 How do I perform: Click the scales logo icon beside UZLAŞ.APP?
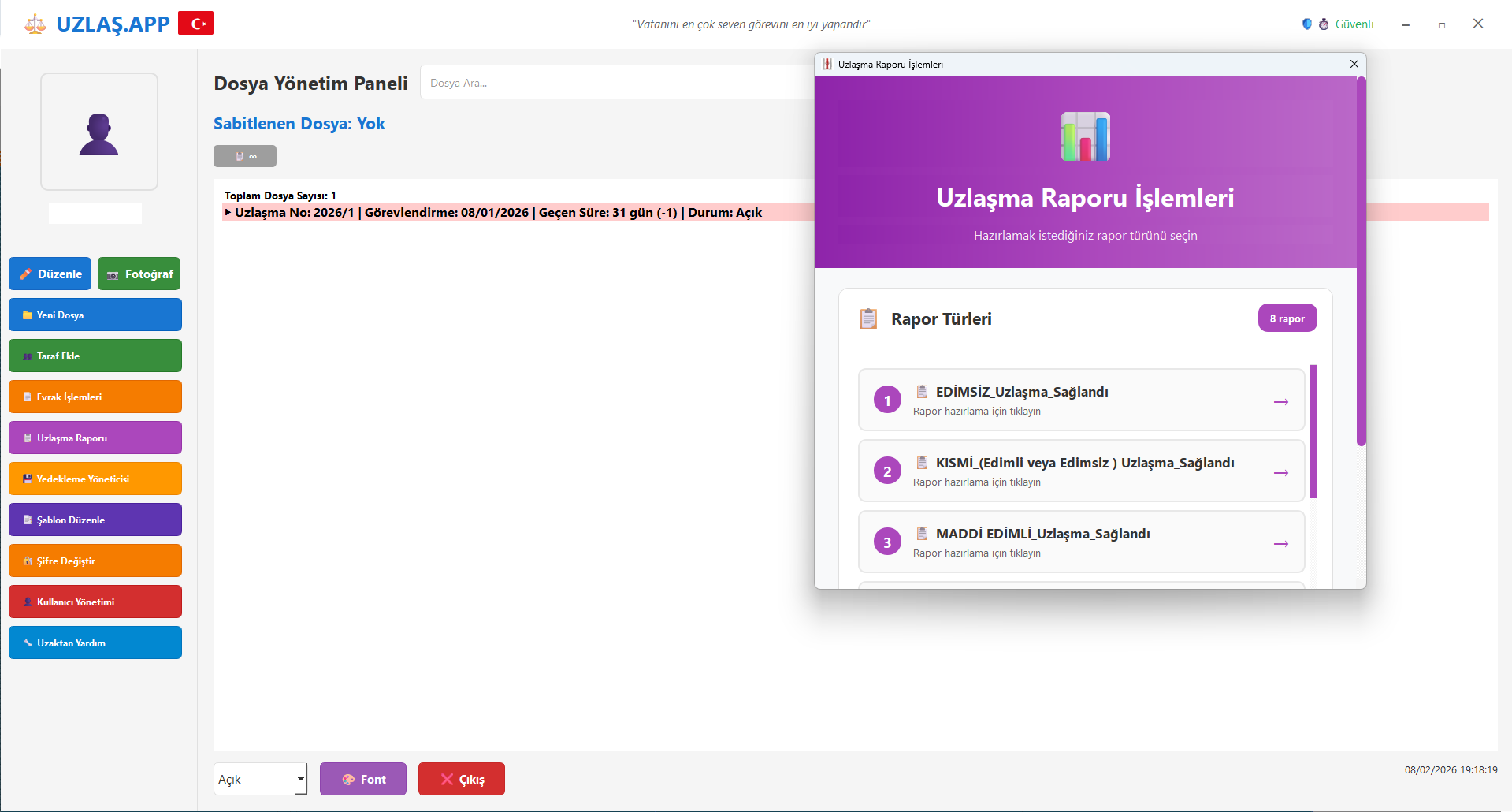tap(35, 24)
